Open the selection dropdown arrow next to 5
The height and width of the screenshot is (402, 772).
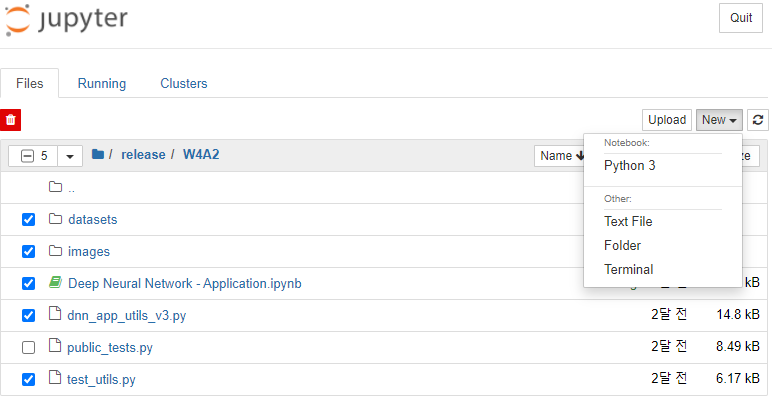[70, 156]
